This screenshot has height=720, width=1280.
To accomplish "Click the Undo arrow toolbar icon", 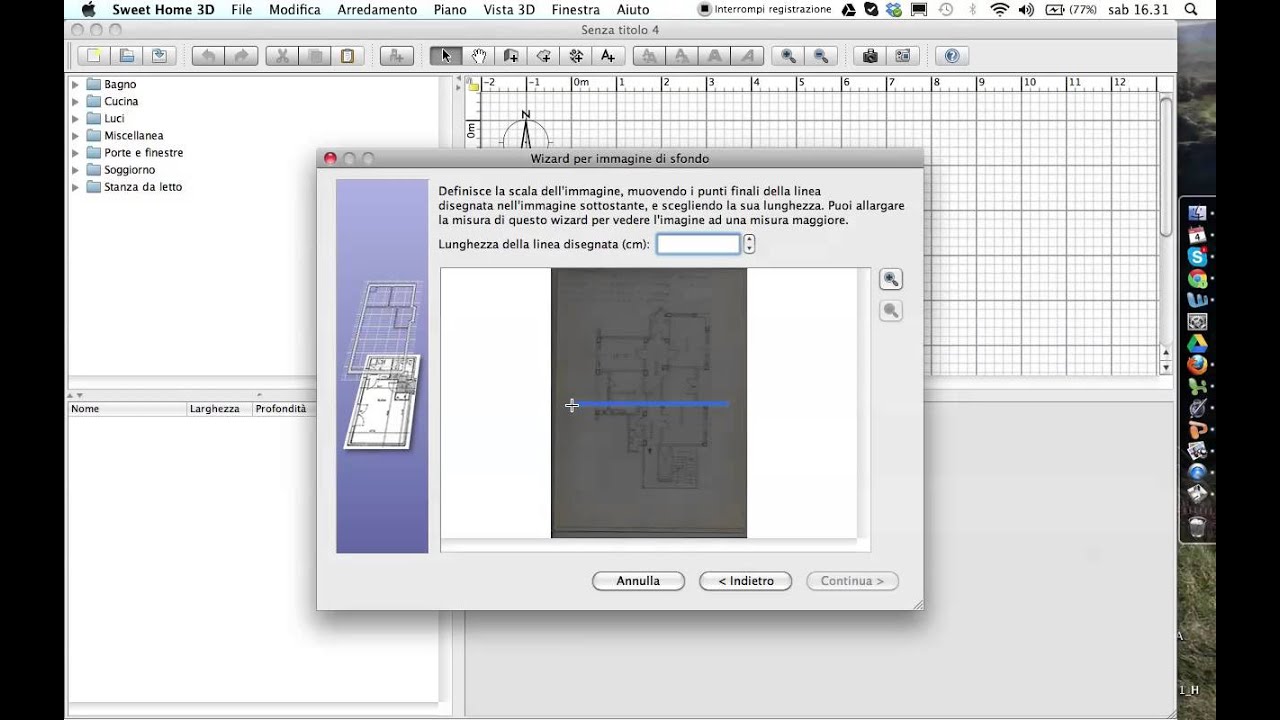I will tap(208, 56).
